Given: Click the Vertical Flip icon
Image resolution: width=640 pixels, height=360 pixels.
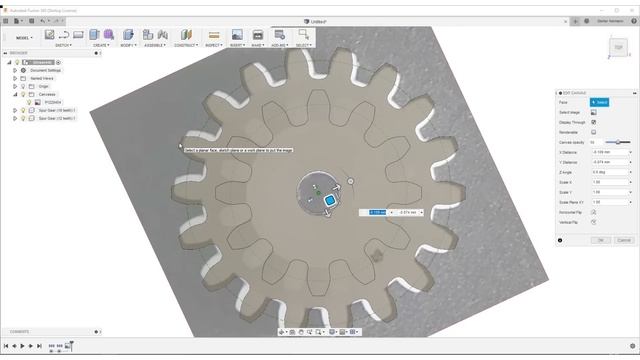Looking at the screenshot, I should pos(593,222).
